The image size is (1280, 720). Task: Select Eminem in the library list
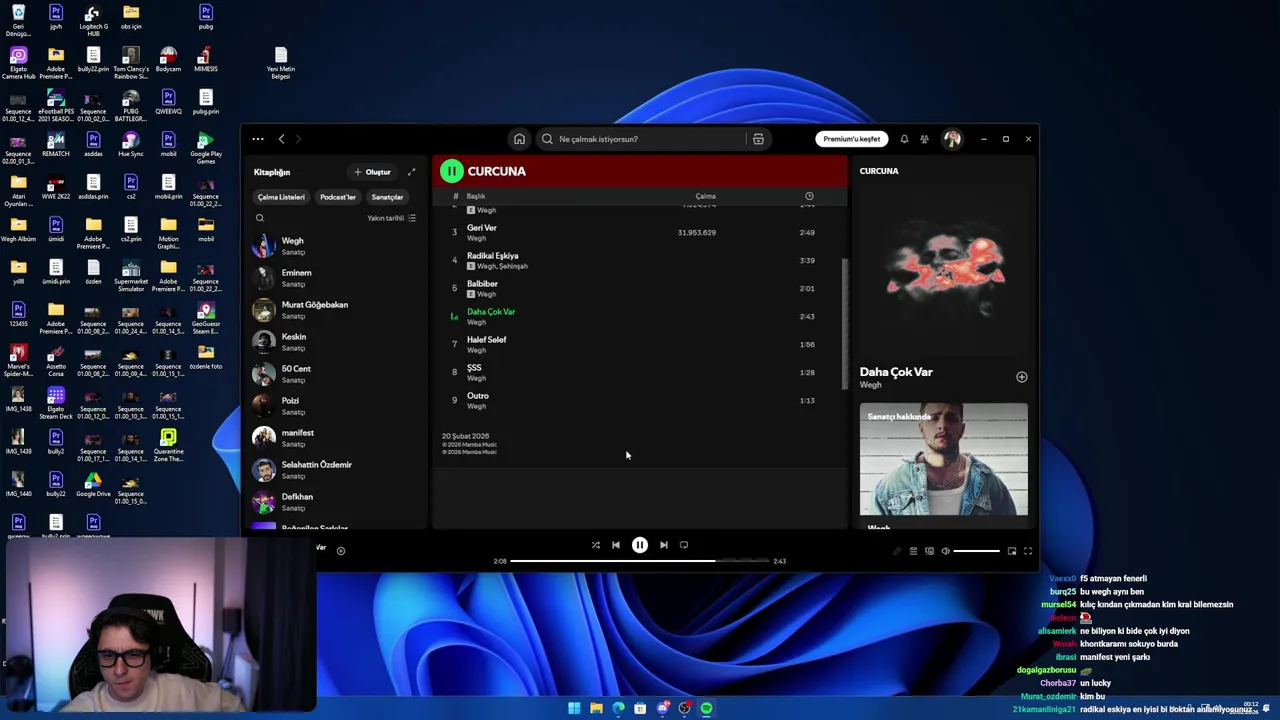click(338, 278)
